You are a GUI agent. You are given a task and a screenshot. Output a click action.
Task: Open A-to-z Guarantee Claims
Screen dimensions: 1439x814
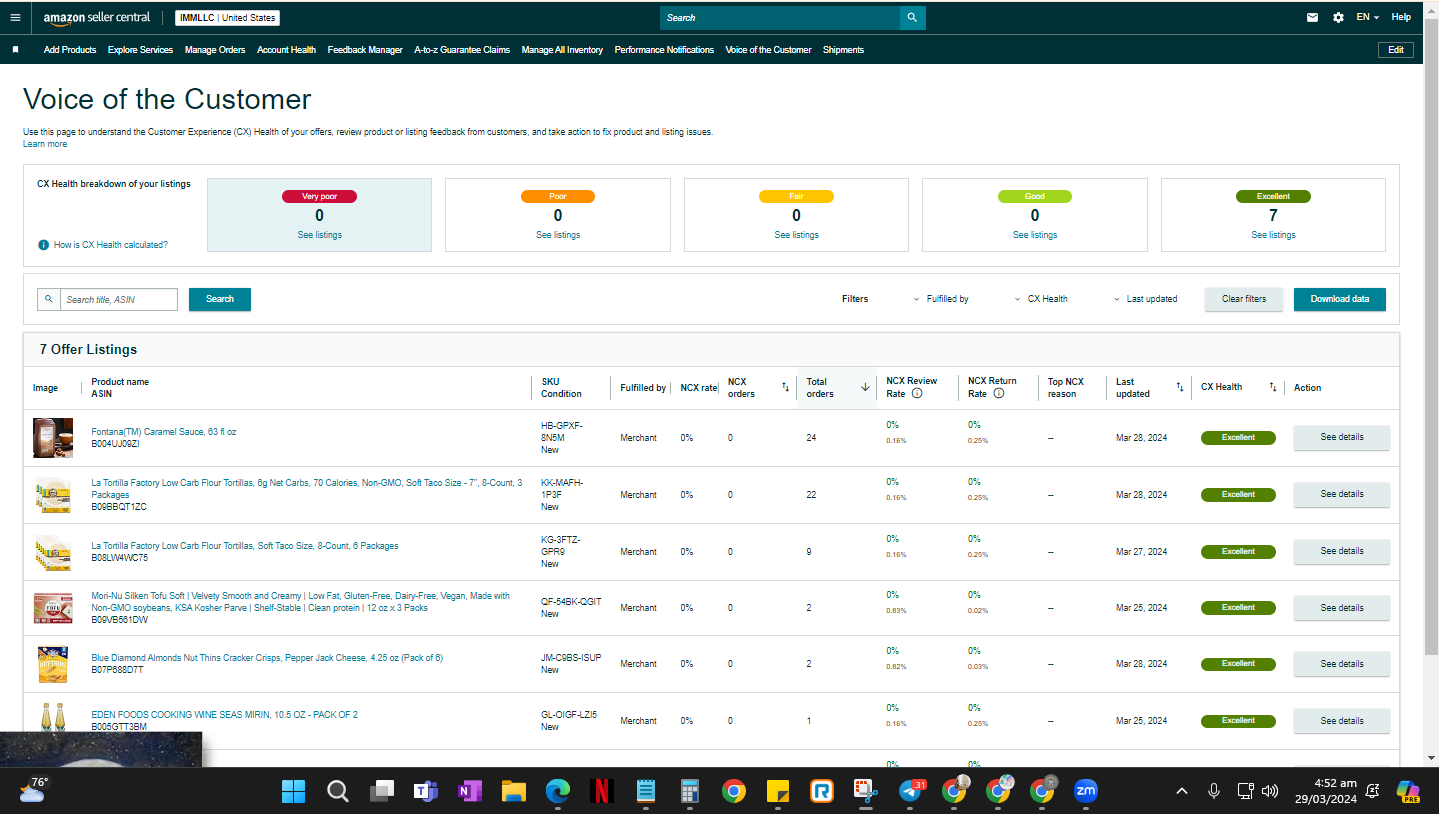pos(462,50)
